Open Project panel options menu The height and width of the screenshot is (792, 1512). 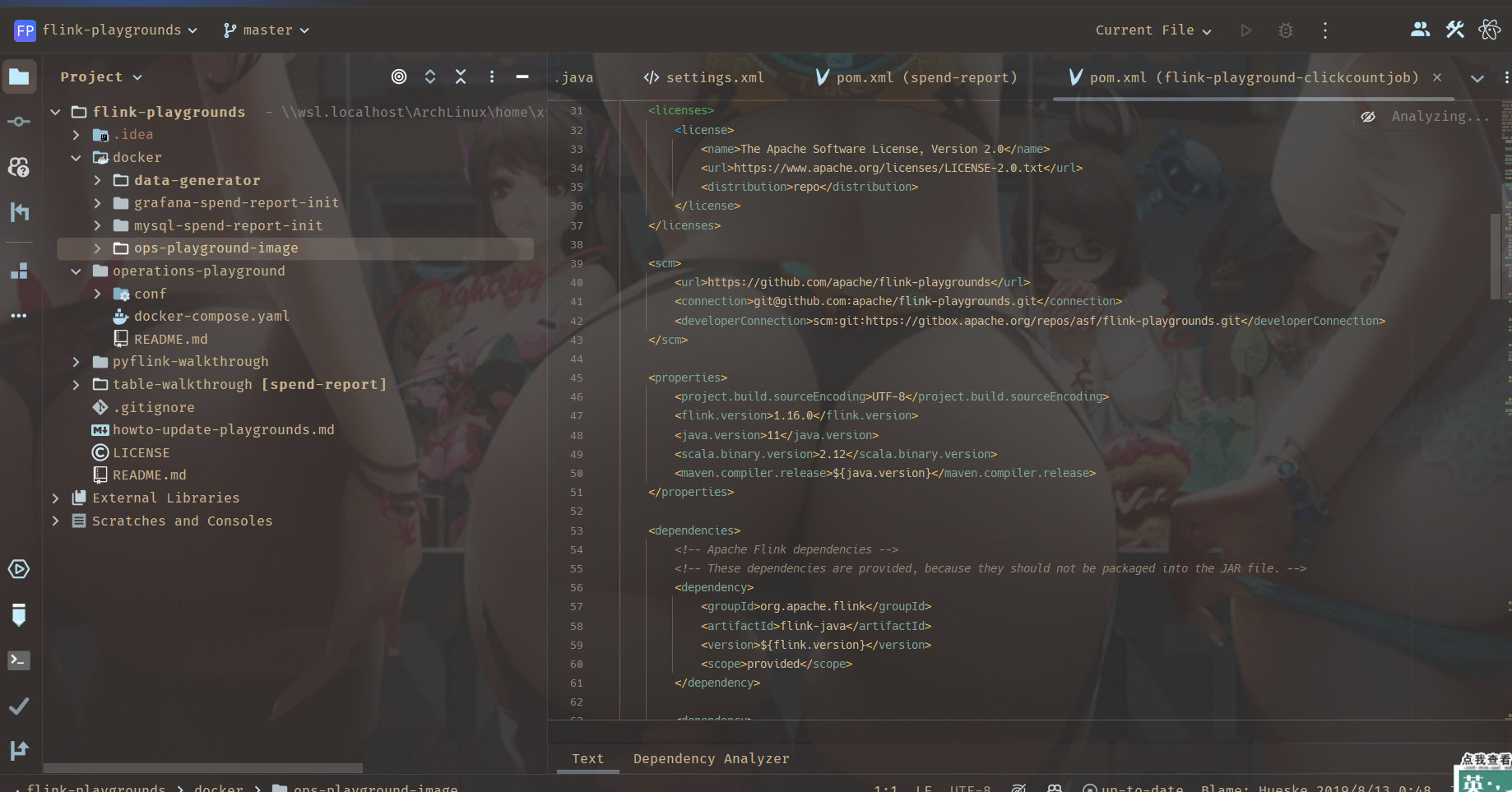point(492,76)
